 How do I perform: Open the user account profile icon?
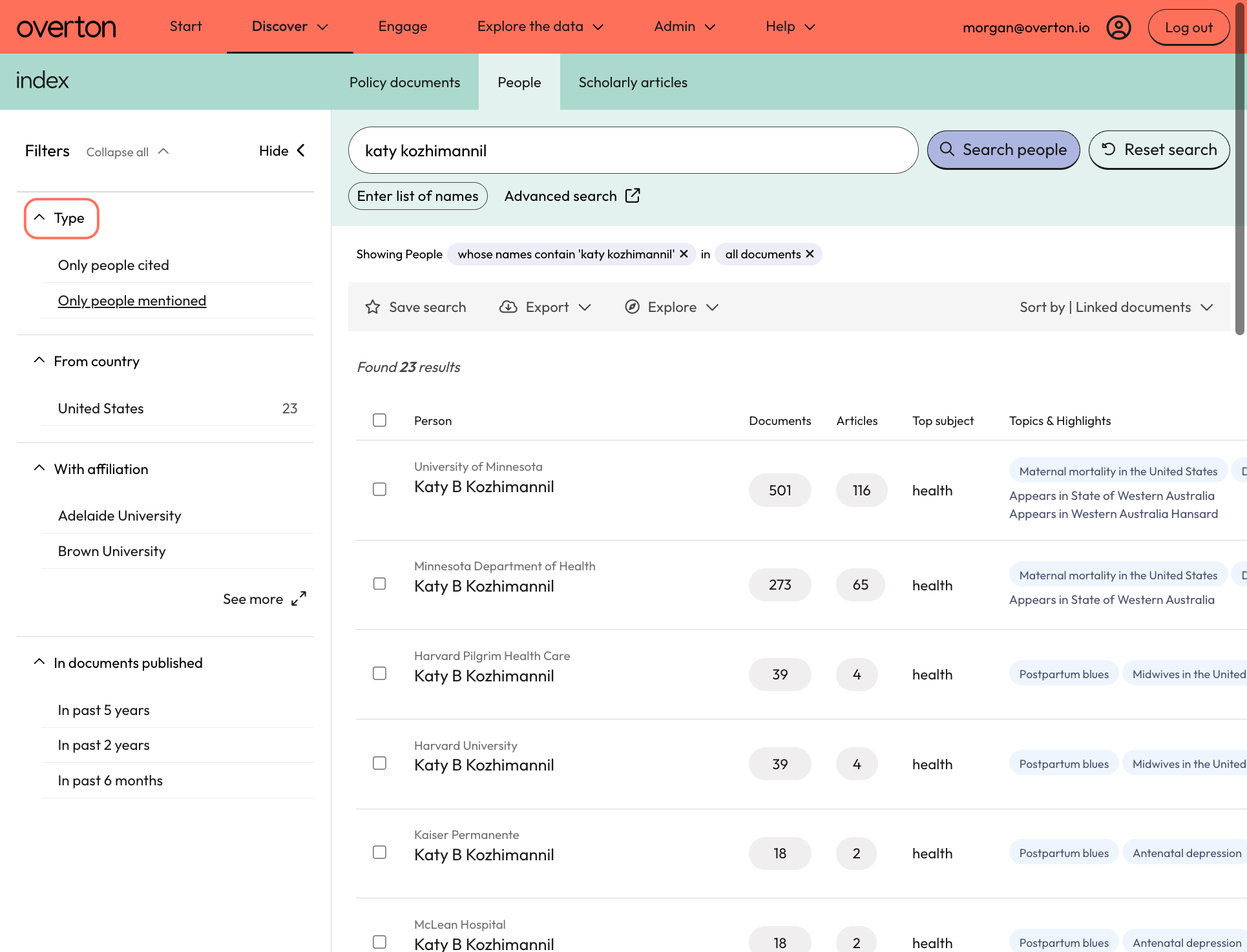click(x=1118, y=27)
